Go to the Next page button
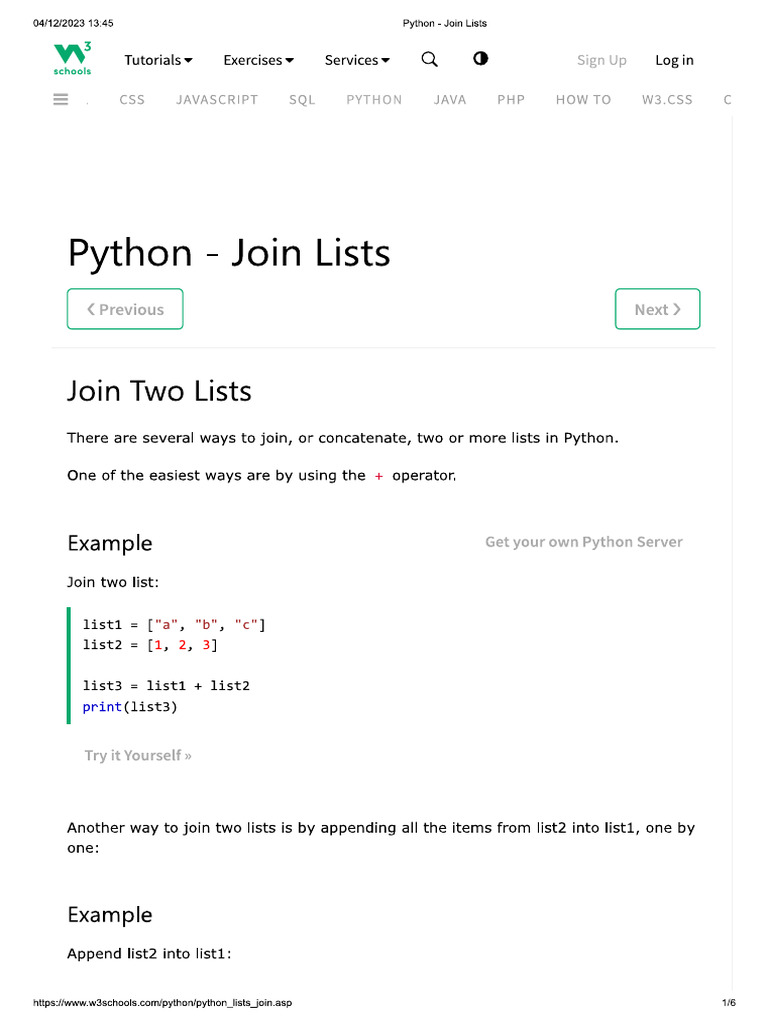768x1024 pixels. tap(657, 309)
